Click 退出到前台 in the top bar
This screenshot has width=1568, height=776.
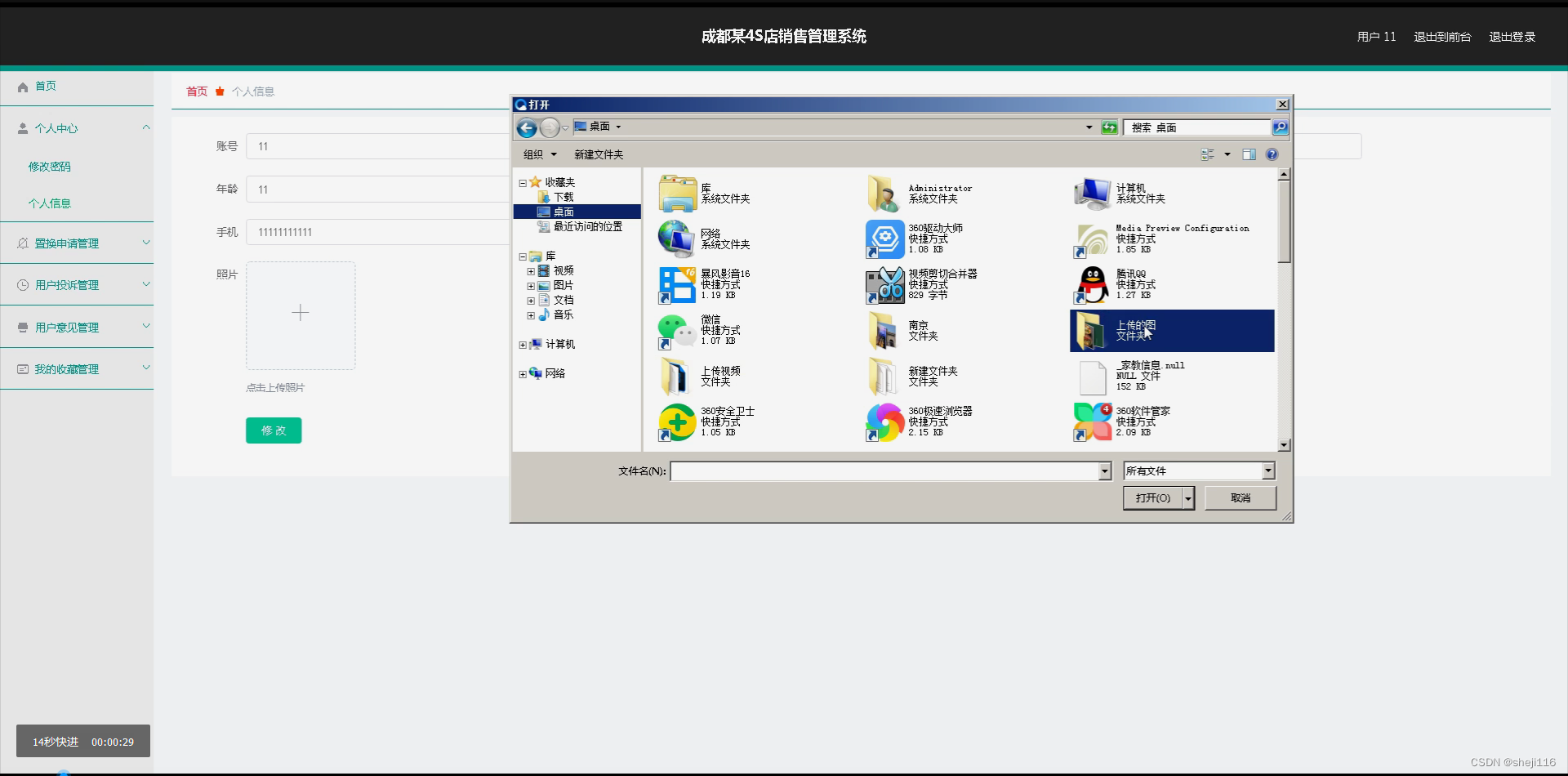click(1441, 37)
